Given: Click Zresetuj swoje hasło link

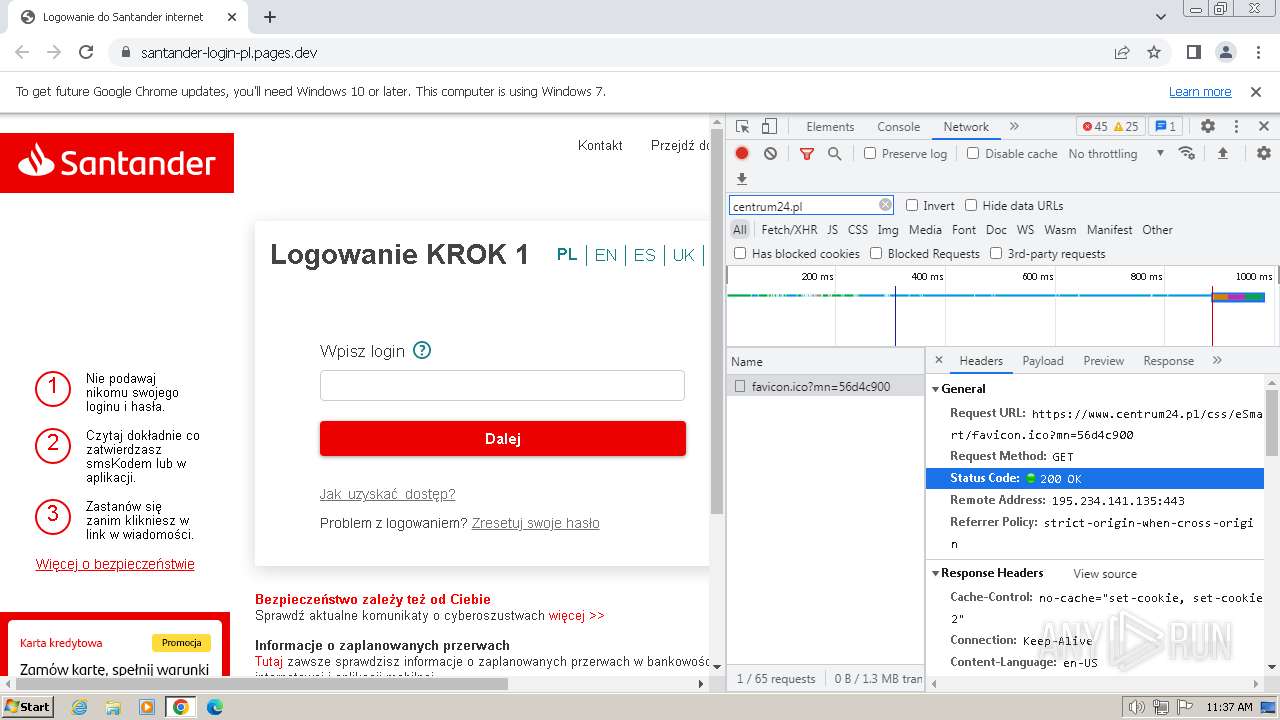Looking at the screenshot, I should pos(536,523).
